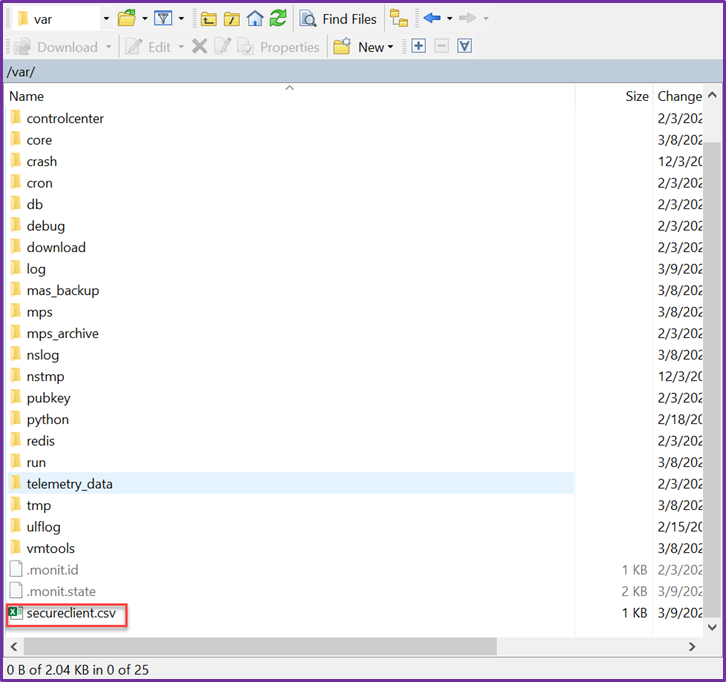
Task: Click the Rename icon
Action: [x=222, y=46]
